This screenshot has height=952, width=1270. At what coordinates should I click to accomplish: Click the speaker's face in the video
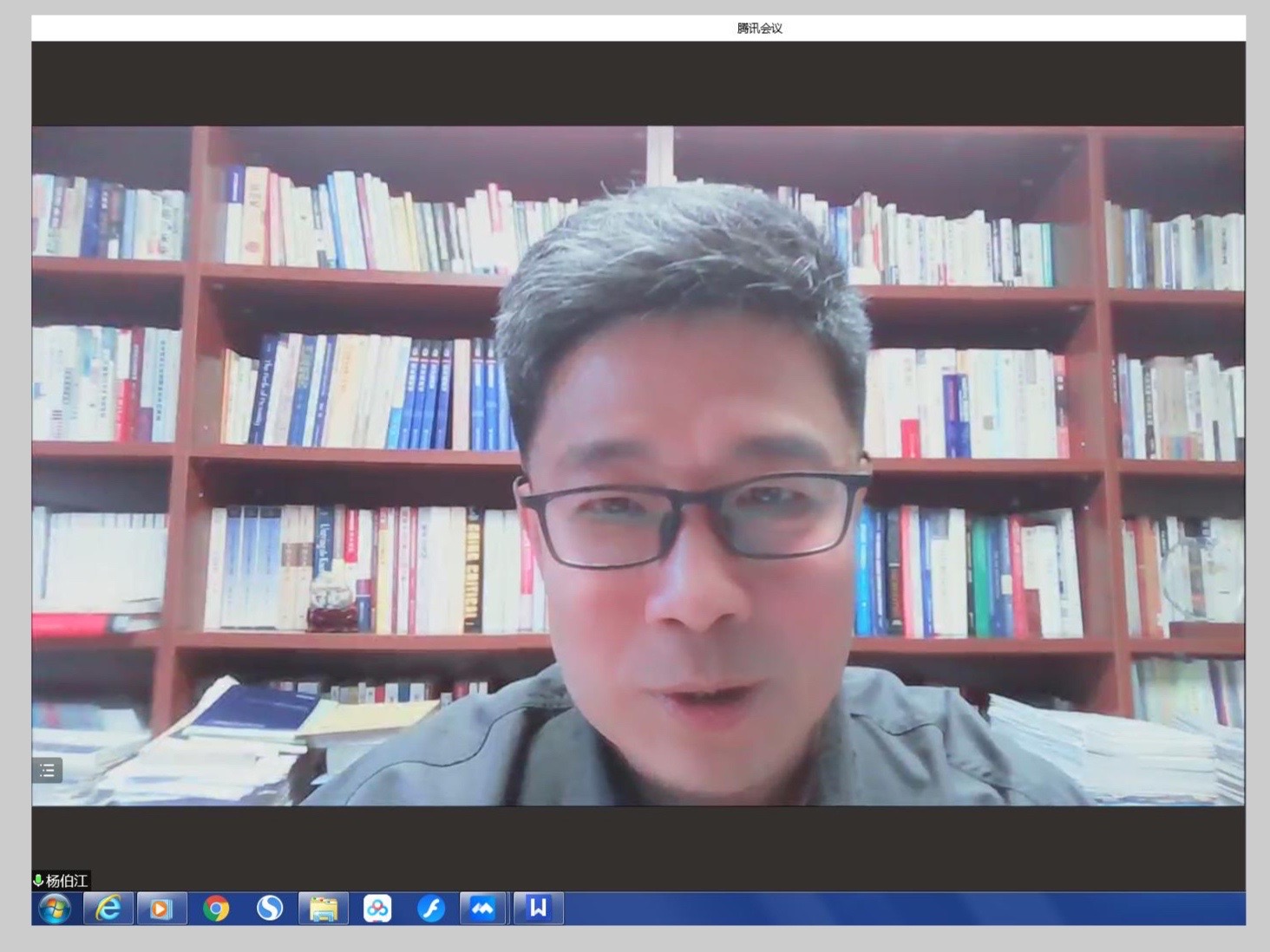[685, 520]
